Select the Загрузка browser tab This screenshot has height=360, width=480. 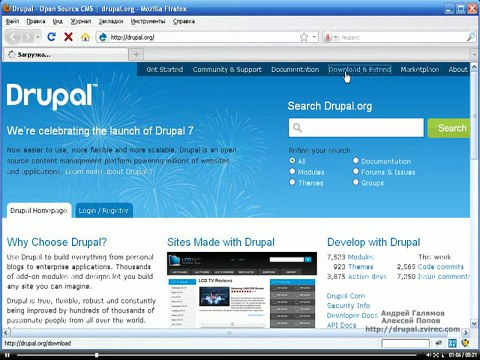[x=65, y=54]
